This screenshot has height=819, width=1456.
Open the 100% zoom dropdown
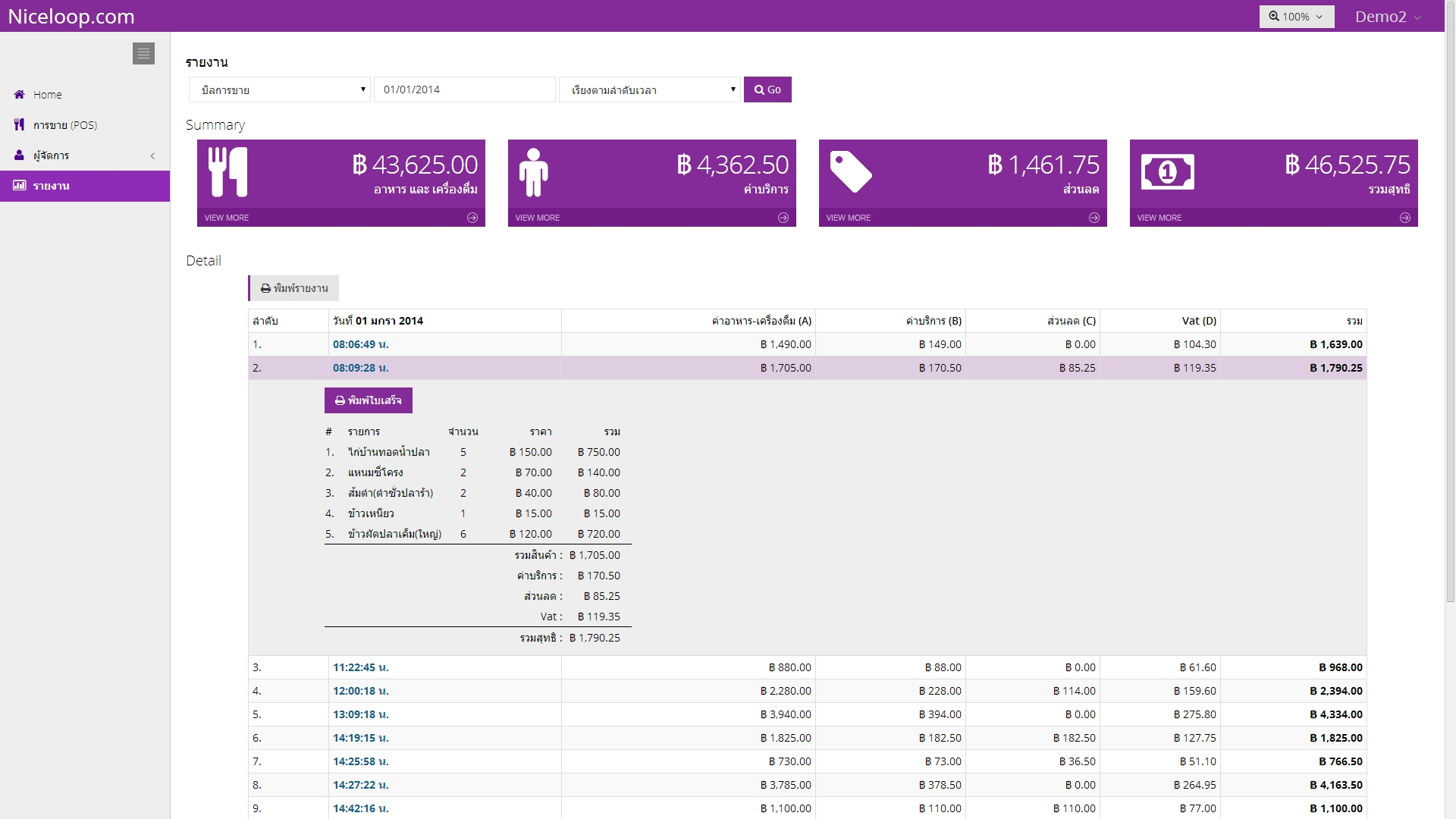1297,17
